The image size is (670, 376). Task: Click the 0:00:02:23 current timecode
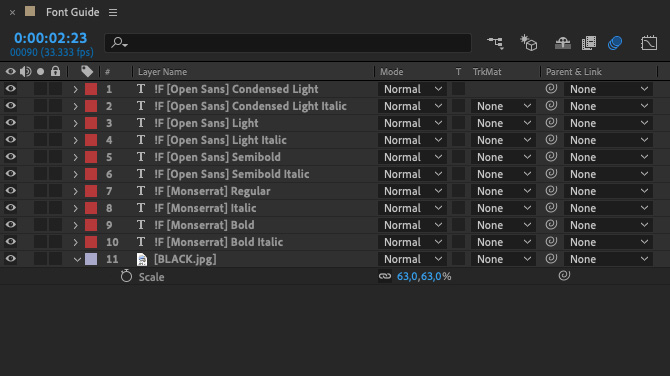[x=50, y=38]
